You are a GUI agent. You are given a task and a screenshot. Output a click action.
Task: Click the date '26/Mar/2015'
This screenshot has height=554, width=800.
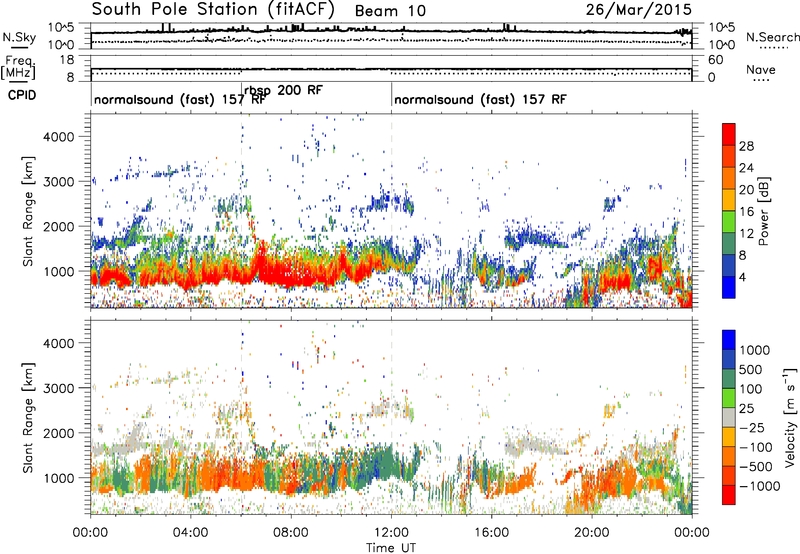(x=639, y=9)
